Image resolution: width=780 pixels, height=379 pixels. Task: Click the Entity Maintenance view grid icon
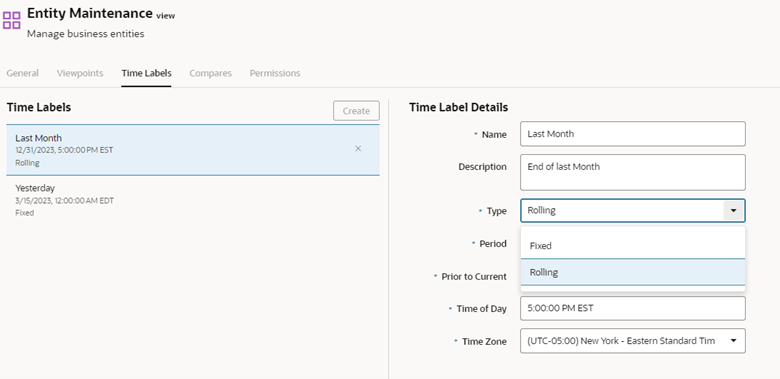pyautogui.click(x=11, y=20)
